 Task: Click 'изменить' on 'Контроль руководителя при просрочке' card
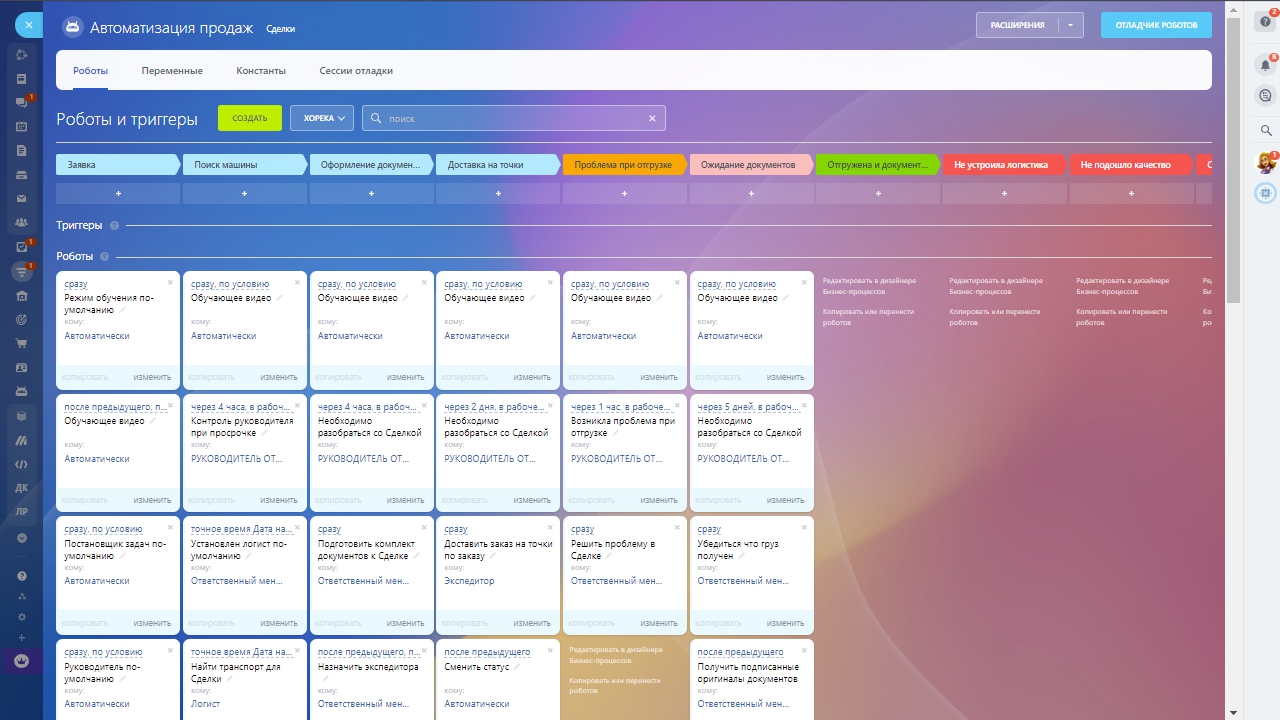tap(279, 500)
